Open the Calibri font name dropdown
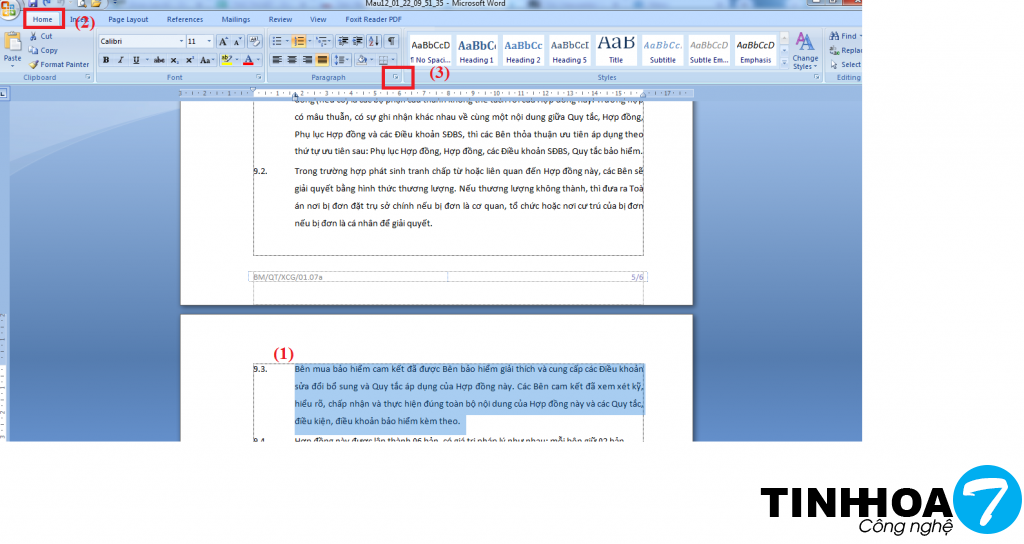The image size is (1024, 544). click(x=181, y=42)
